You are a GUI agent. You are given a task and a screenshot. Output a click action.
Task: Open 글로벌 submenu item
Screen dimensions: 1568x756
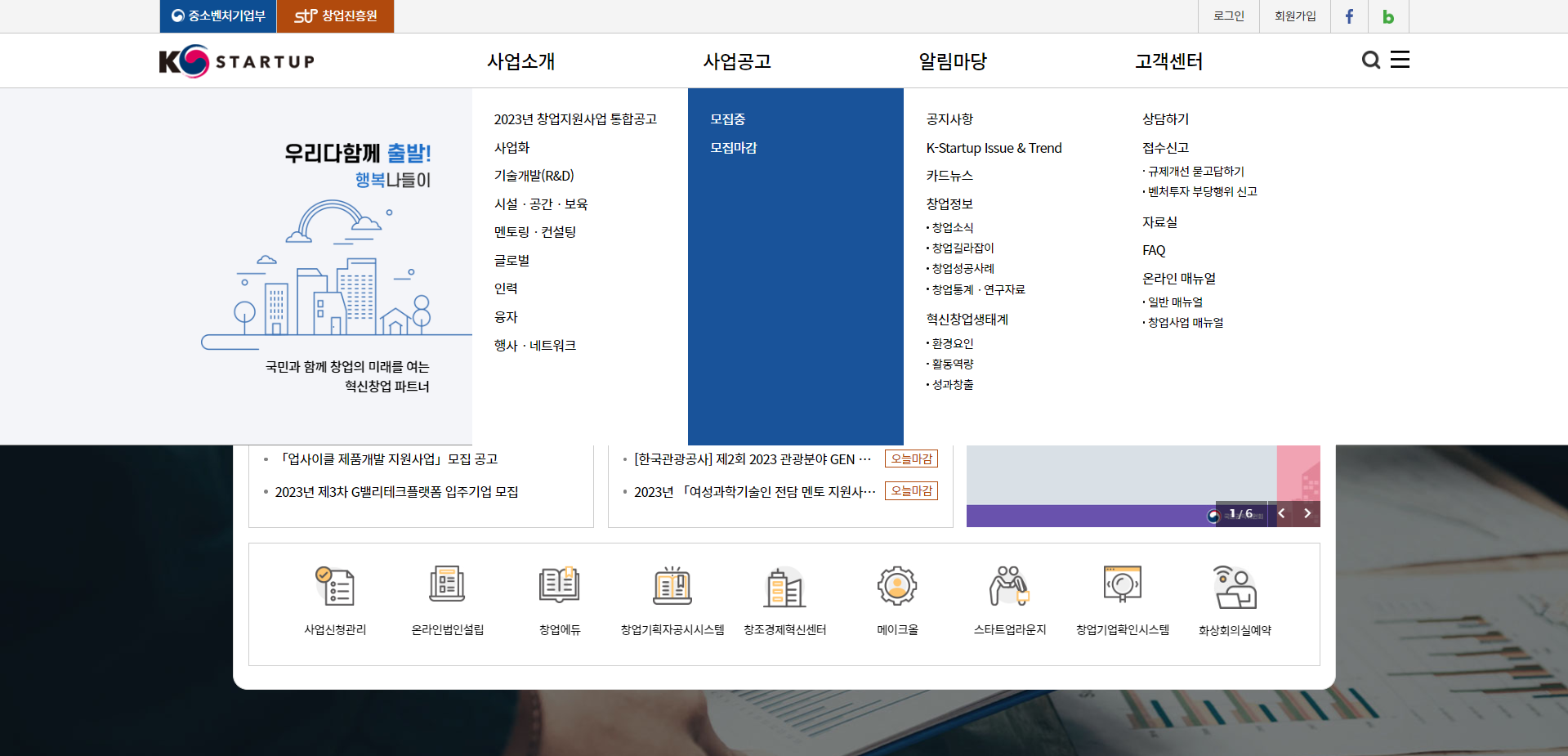coord(511,261)
